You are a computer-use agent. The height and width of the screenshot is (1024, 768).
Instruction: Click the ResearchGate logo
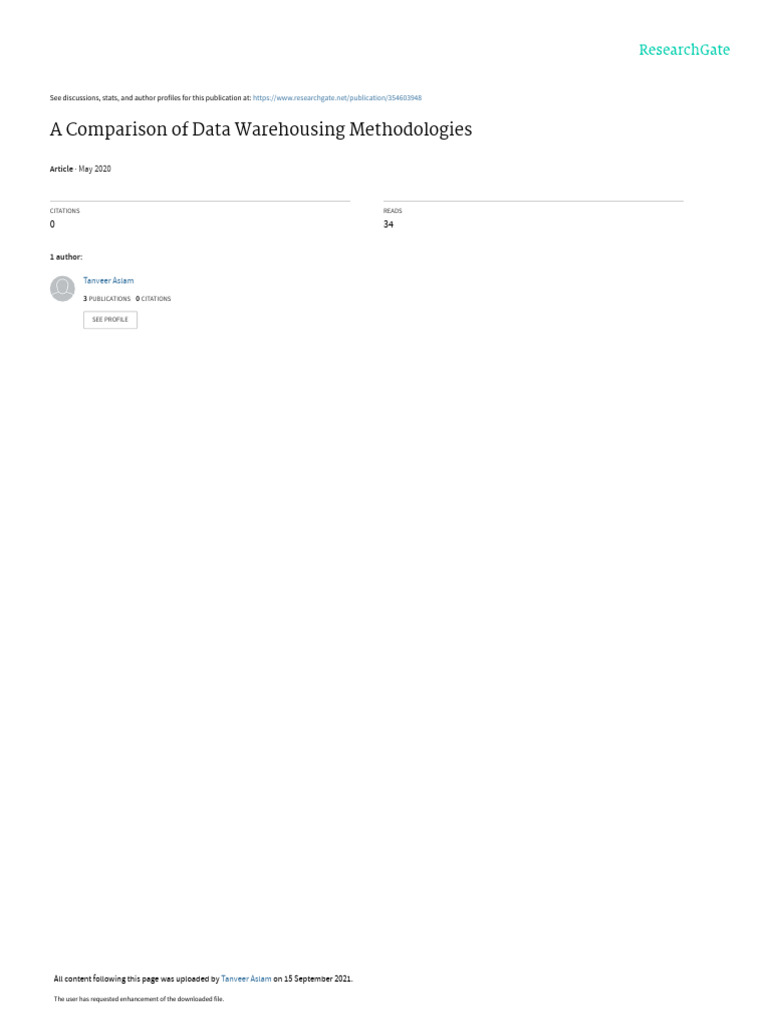pyautogui.click(x=684, y=50)
